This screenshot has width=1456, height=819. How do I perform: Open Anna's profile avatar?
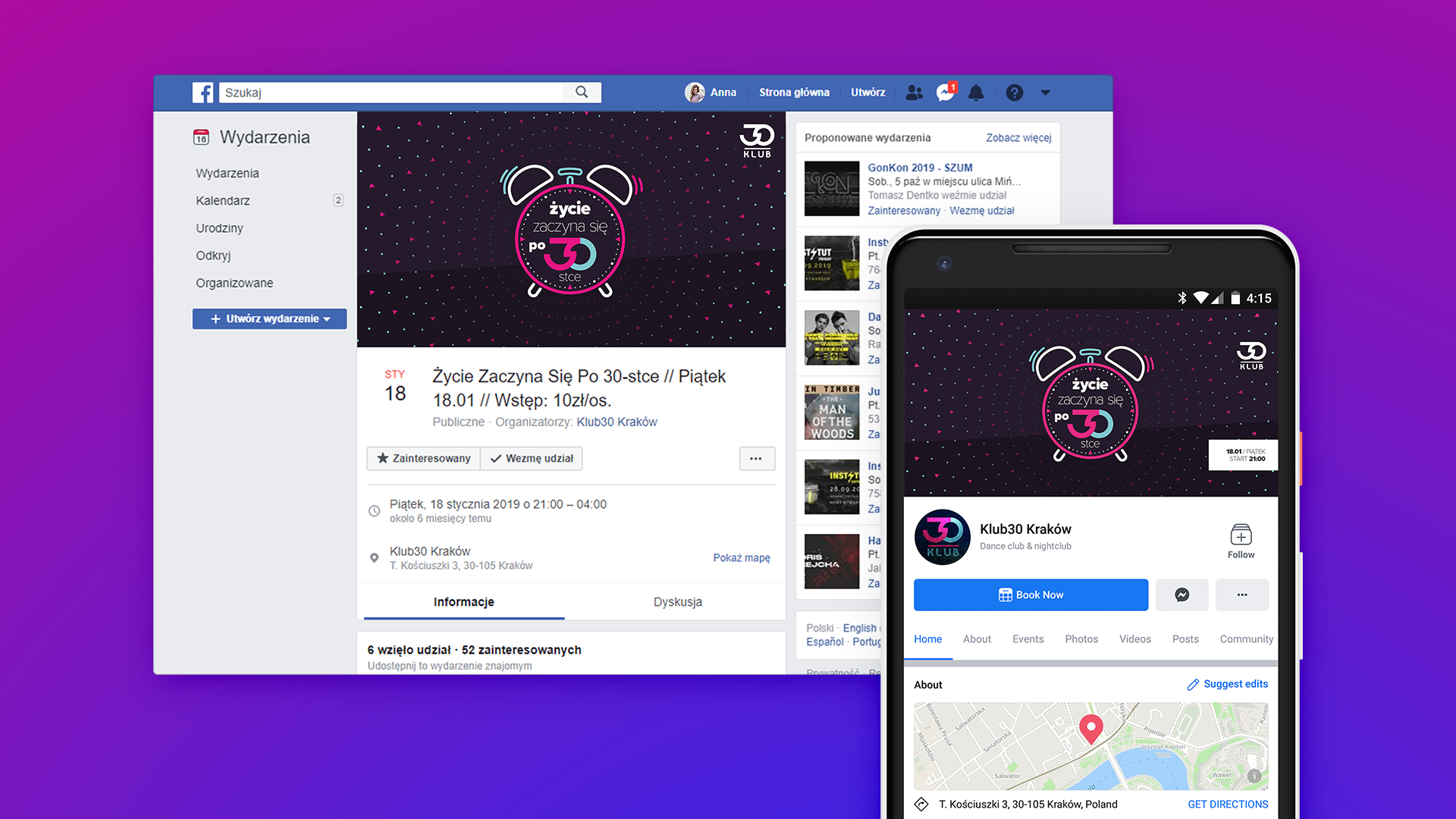[x=695, y=93]
